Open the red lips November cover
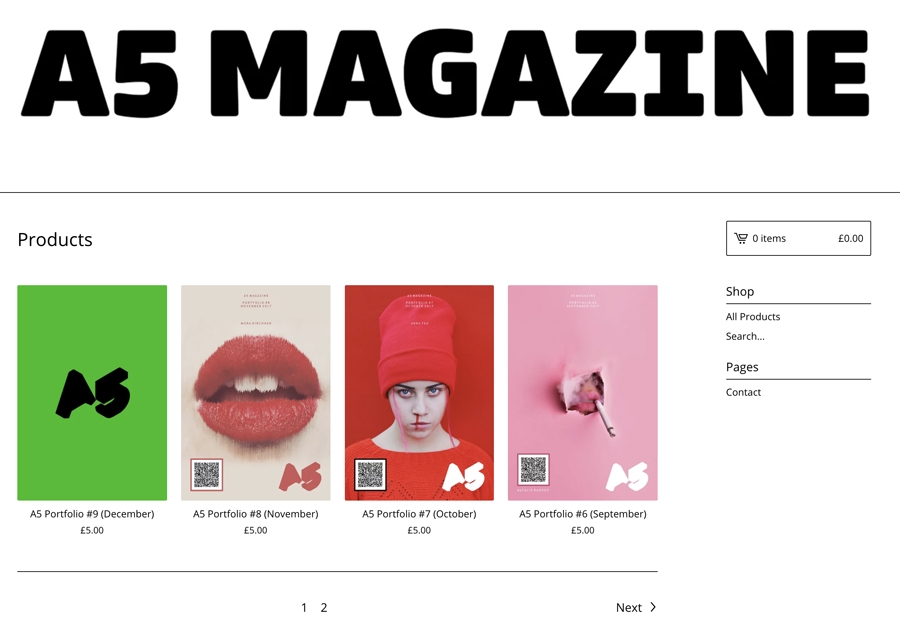Screen dimensions: 900x634 point(255,392)
